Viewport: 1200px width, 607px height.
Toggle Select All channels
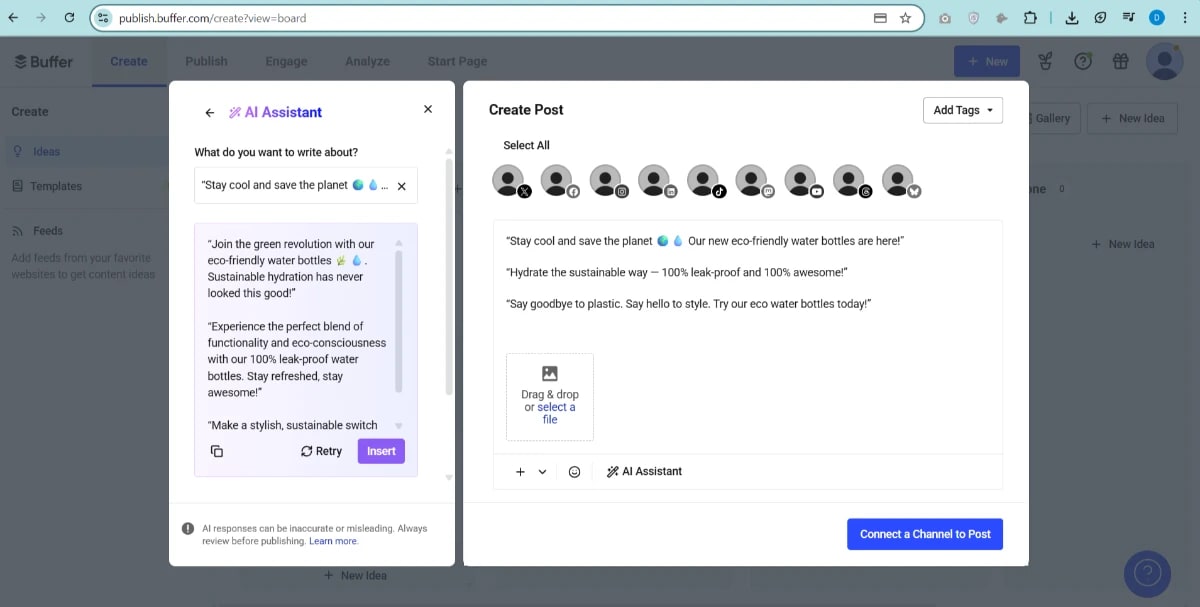(x=526, y=145)
